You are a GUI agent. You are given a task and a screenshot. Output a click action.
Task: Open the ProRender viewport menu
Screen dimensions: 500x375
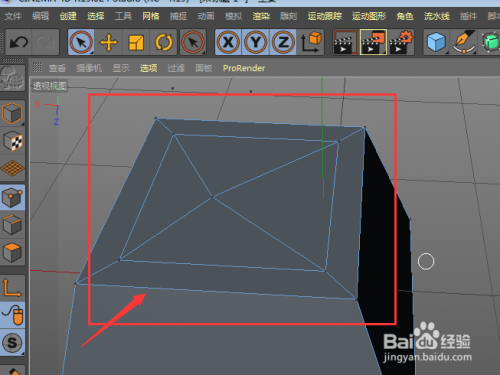[244, 68]
